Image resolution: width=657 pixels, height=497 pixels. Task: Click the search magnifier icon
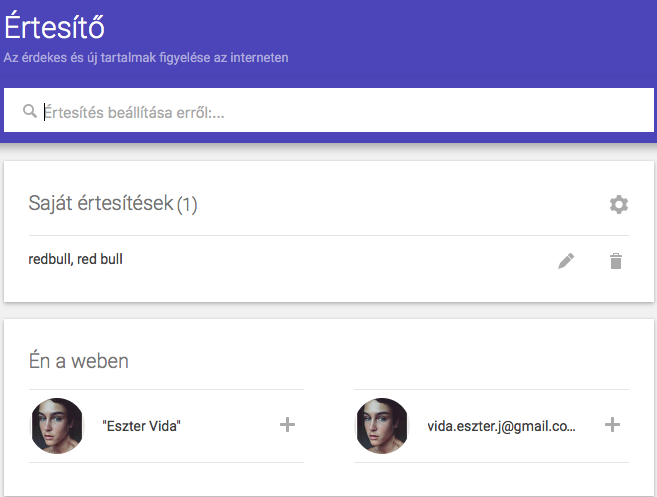[x=30, y=112]
